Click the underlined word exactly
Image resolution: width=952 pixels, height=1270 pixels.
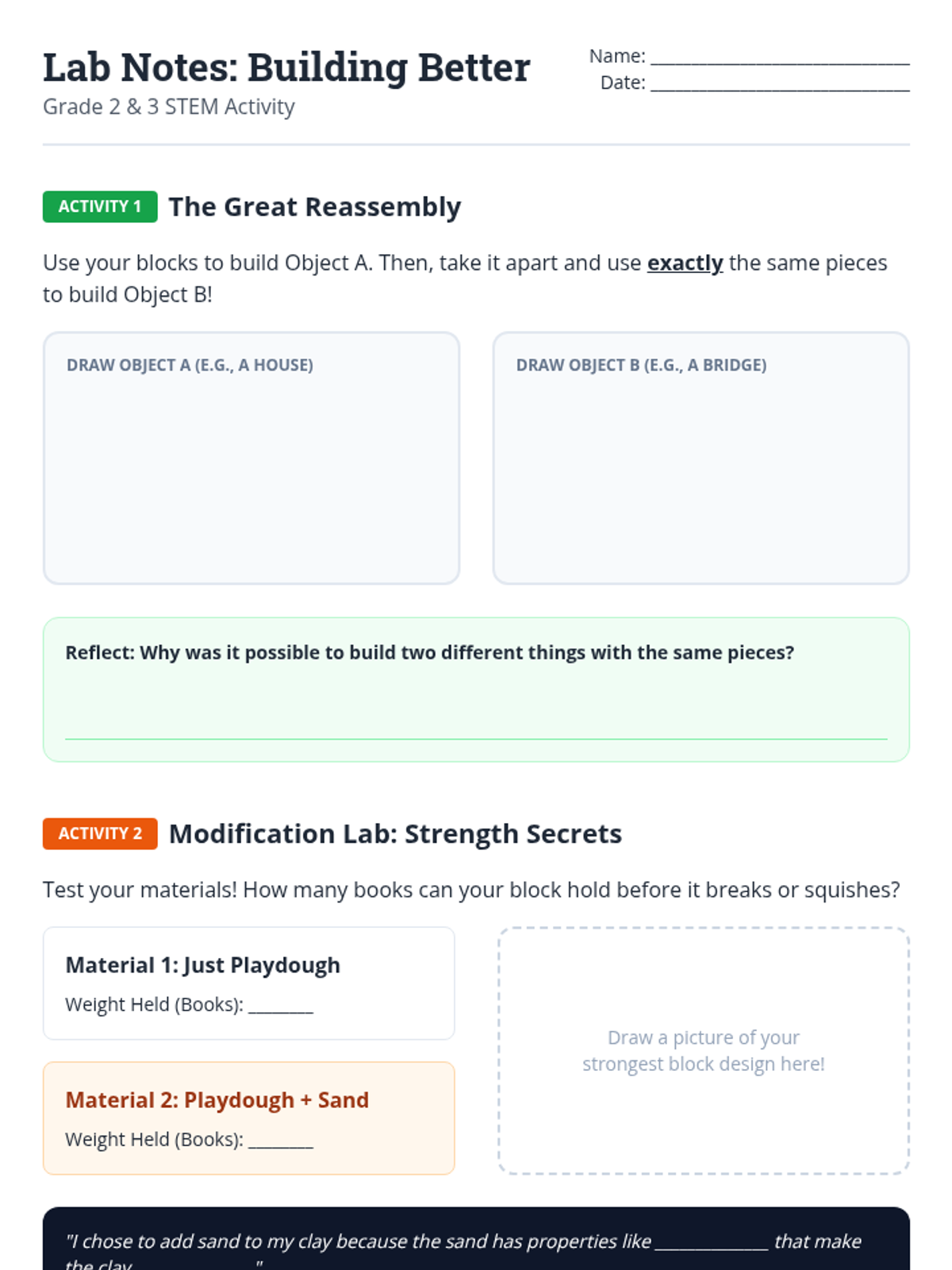(685, 263)
